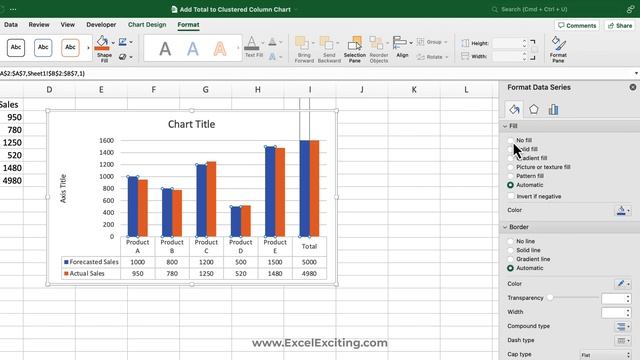Click the Group icon
Image resolution: width=640 pixels, height=360 pixels.
[x=420, y=42]
